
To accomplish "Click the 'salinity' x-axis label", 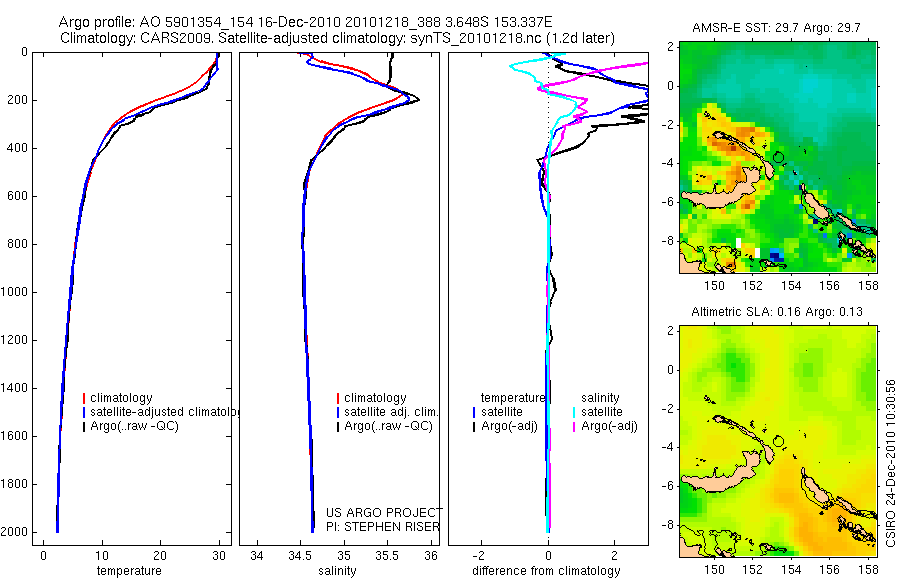I will 337,571.
